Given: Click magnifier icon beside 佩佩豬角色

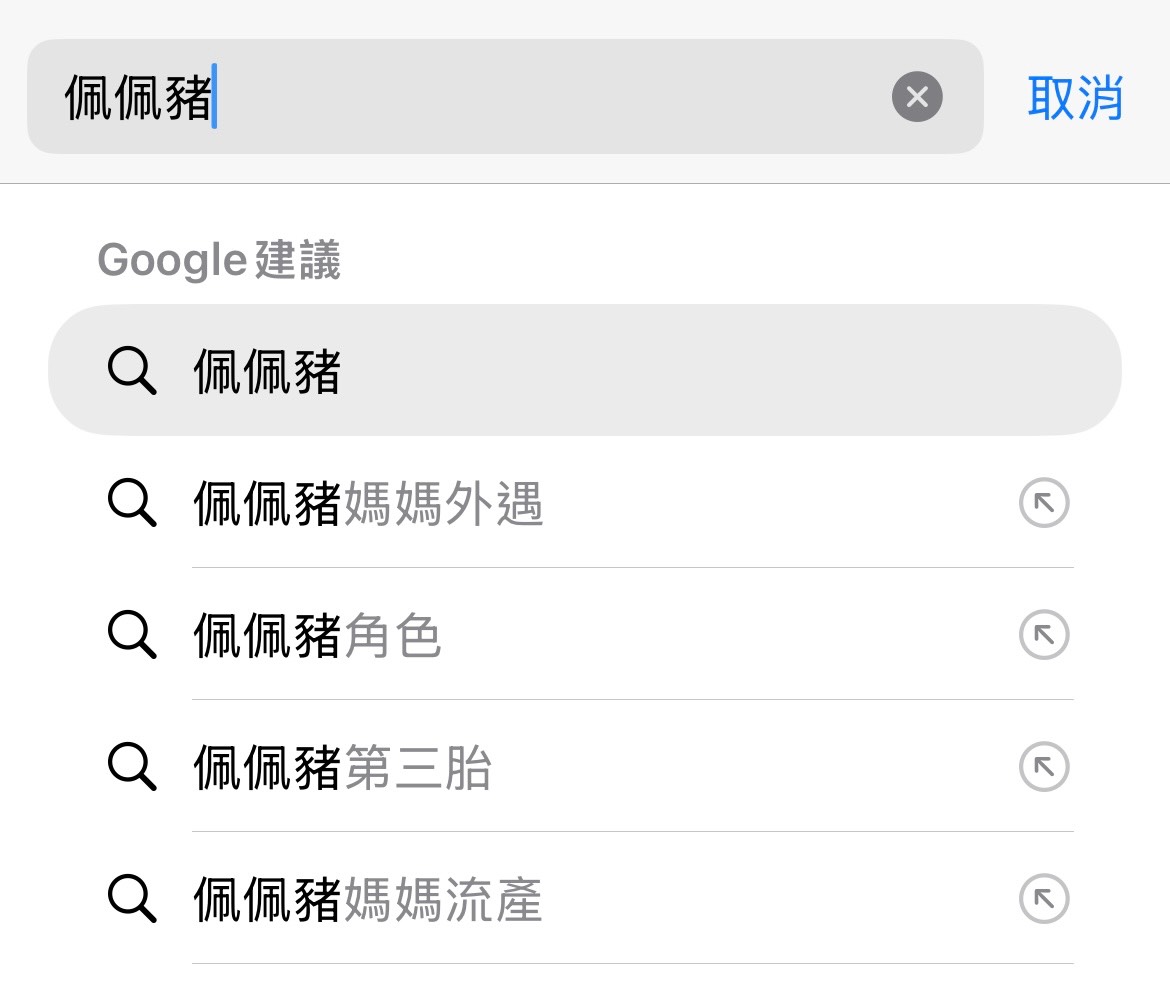Looking at the screenshot, I should [x=132, y=634].
